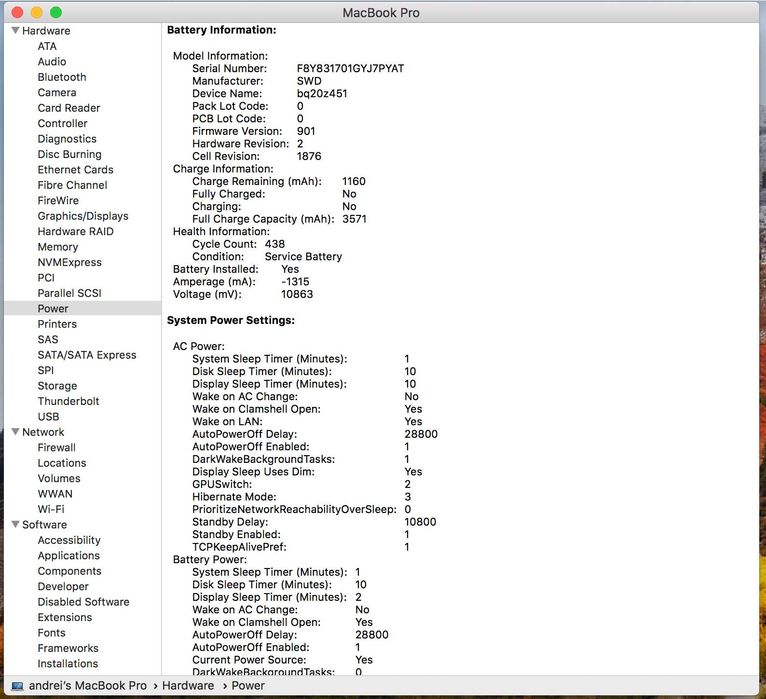Collapse the Software section triangle
This screenshot has width=766, height=699.
tap(16, 524)
